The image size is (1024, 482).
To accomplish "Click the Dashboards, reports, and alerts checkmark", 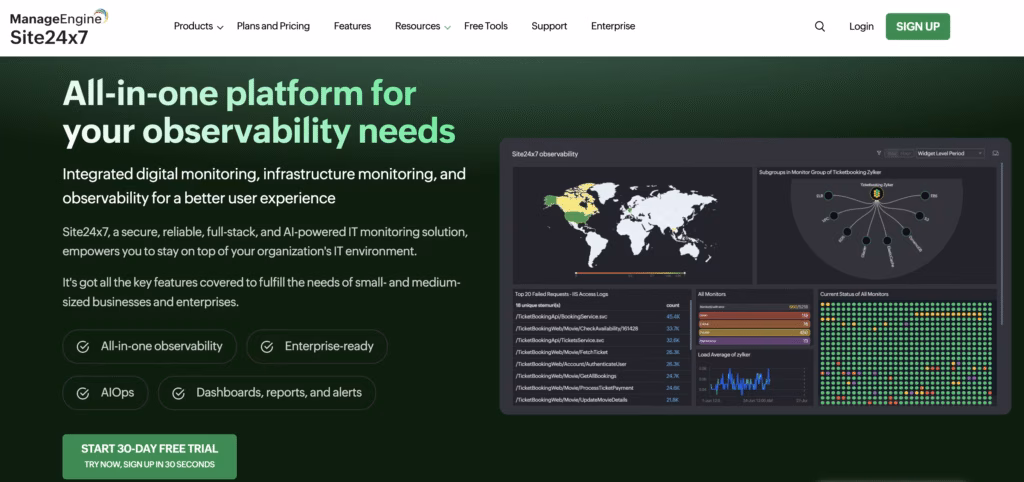I will (x=178, y=393).
